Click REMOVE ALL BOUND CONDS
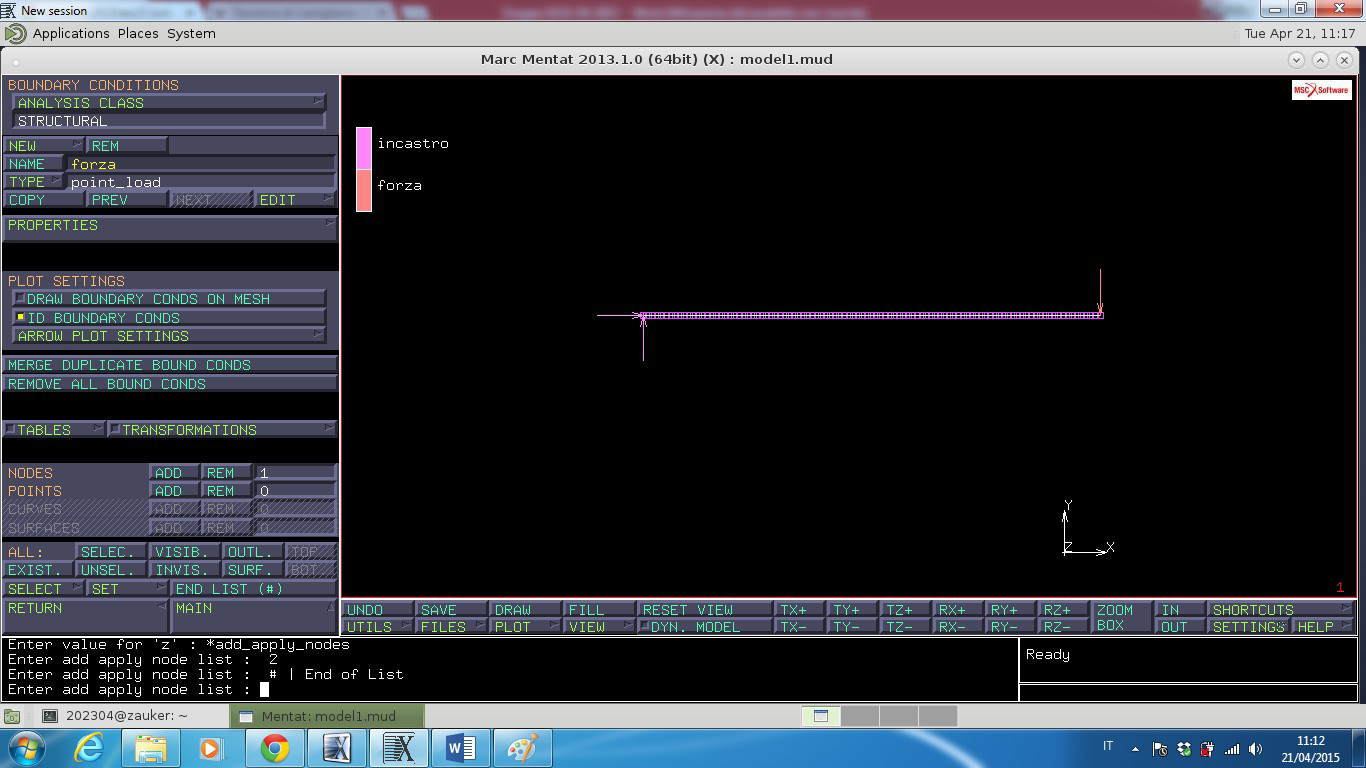The image size is (1366, 768). click(170, 384)
